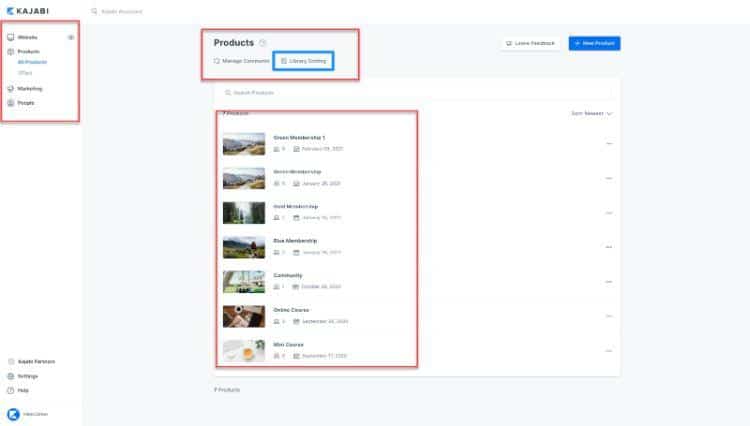Click the Website icon in the sidebar
The width and height of the screenshot is (750, 426).
click(11, 37)
